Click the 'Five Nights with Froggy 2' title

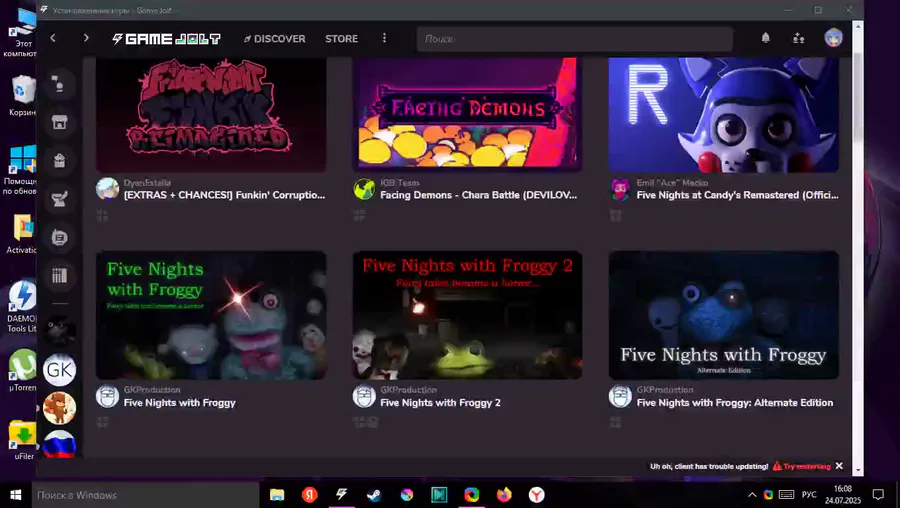(x=440, y=403)
